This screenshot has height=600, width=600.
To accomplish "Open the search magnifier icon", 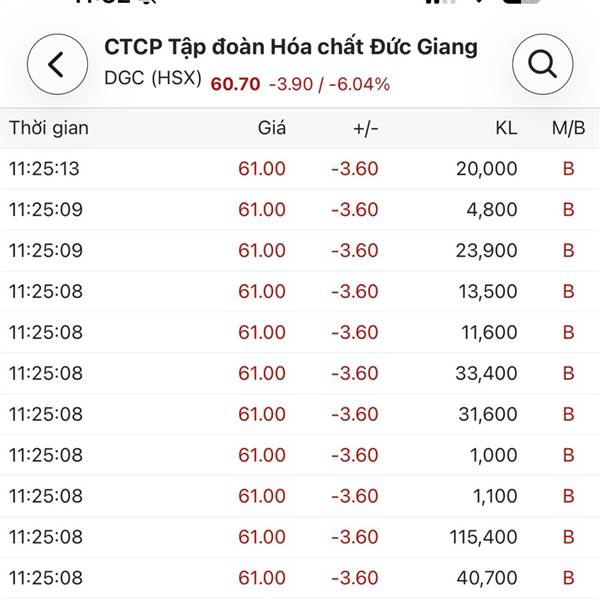I will (542, 65).
